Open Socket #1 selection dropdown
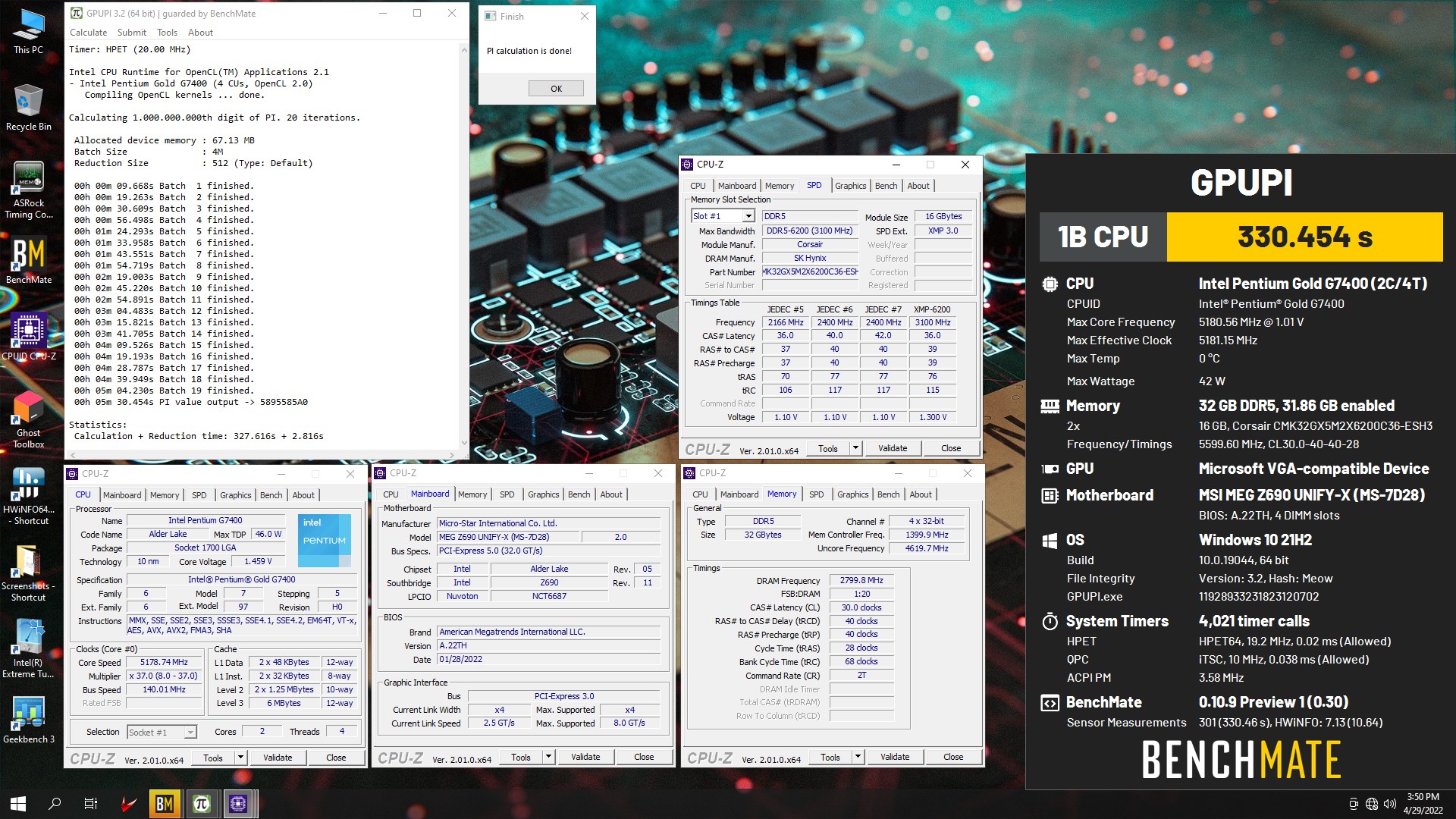 coord(190,732)
